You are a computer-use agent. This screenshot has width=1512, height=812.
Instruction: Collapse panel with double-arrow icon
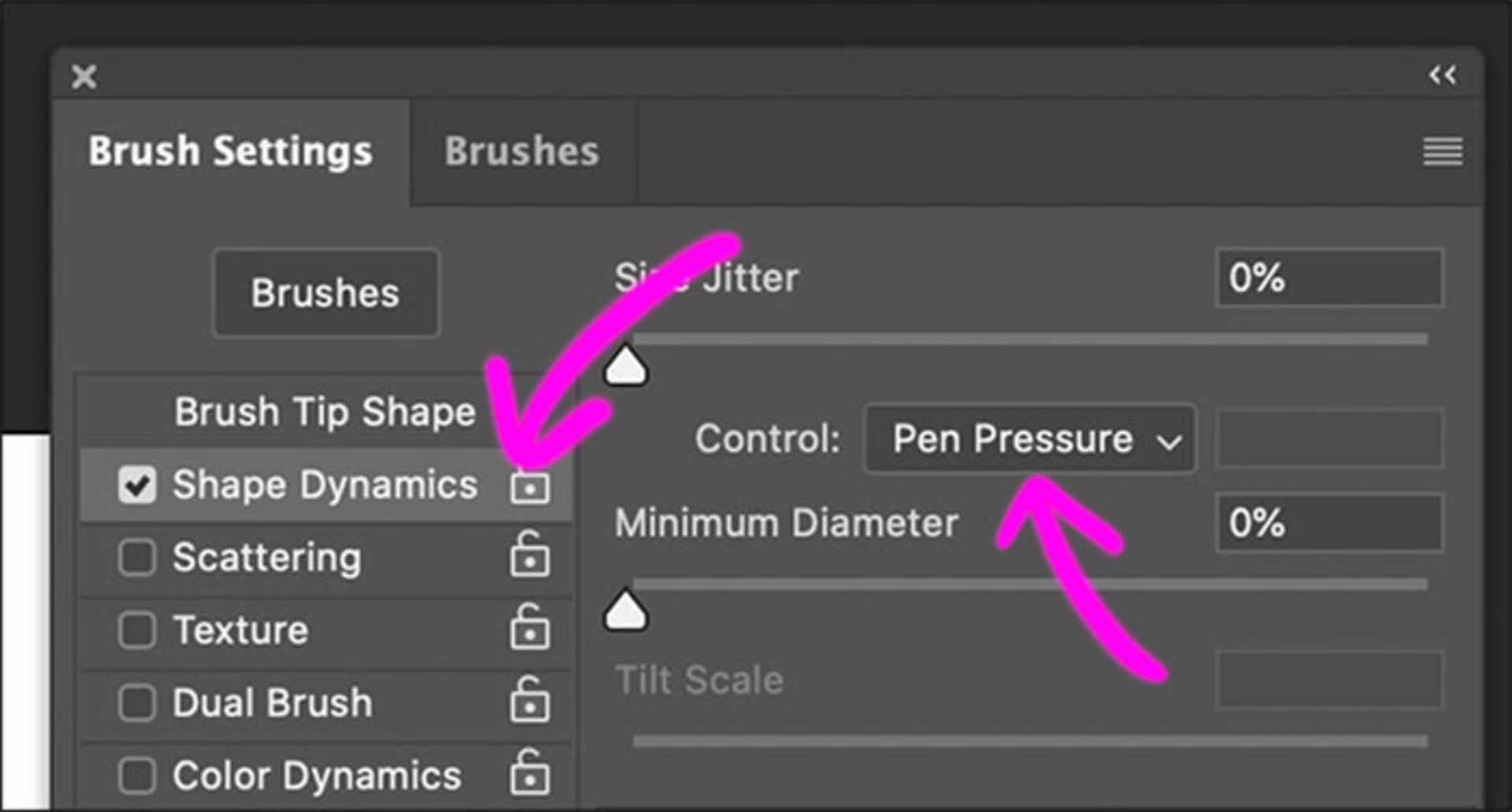click(1442, 76)
